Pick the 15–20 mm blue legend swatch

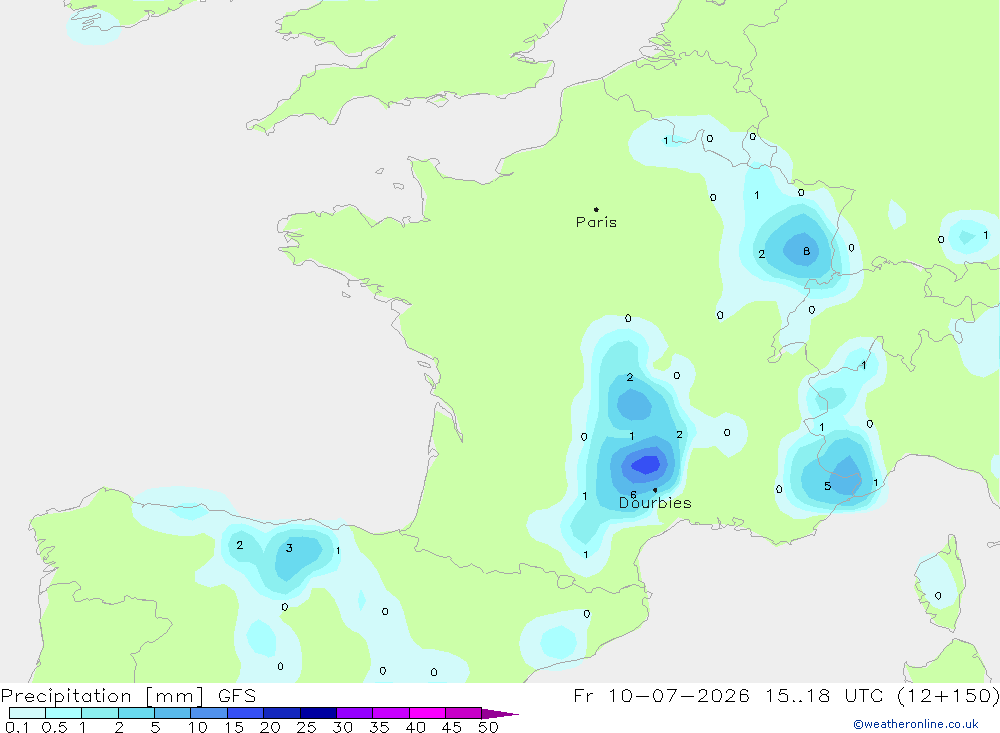[x=246, y=713]
